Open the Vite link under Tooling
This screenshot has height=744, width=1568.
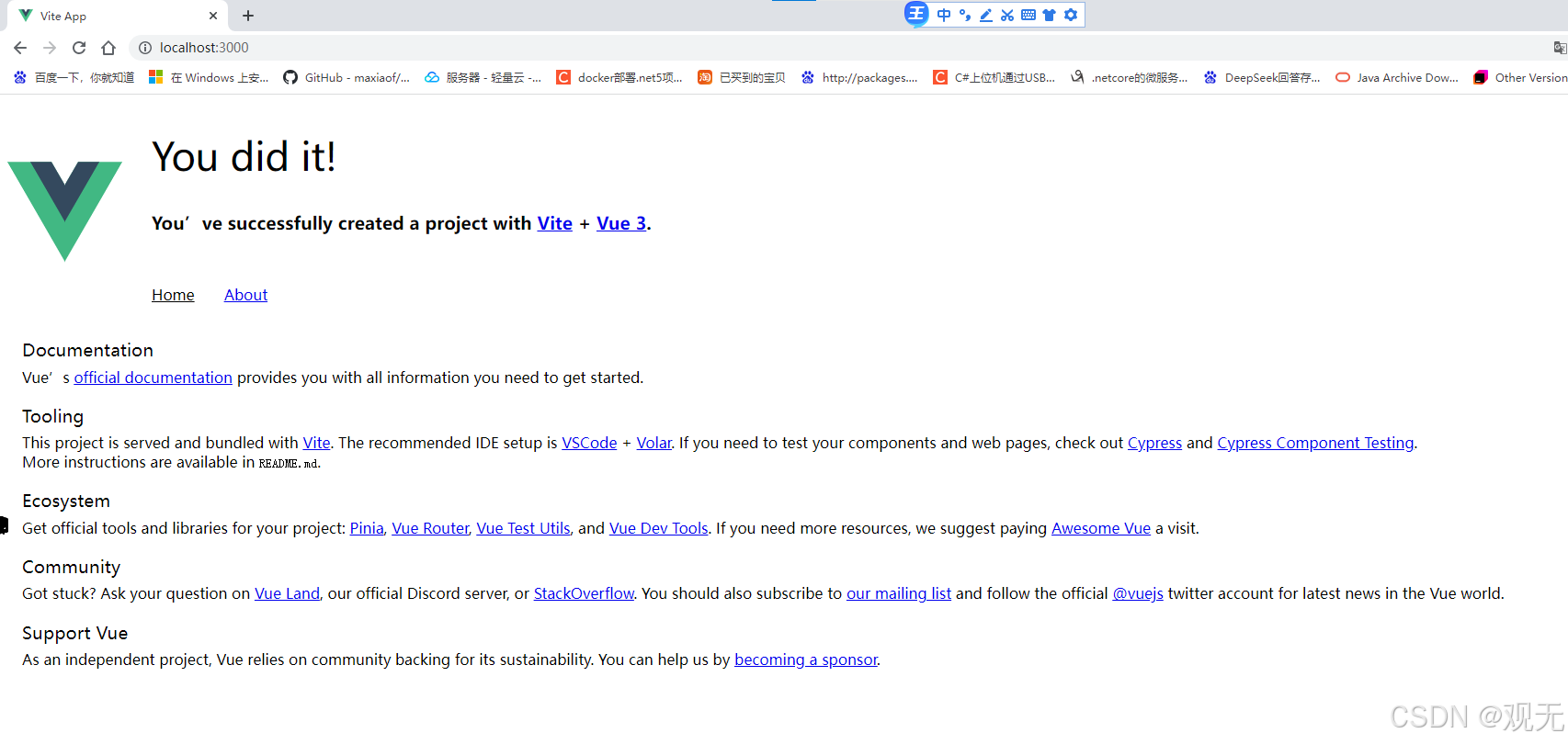pos(316,443)
